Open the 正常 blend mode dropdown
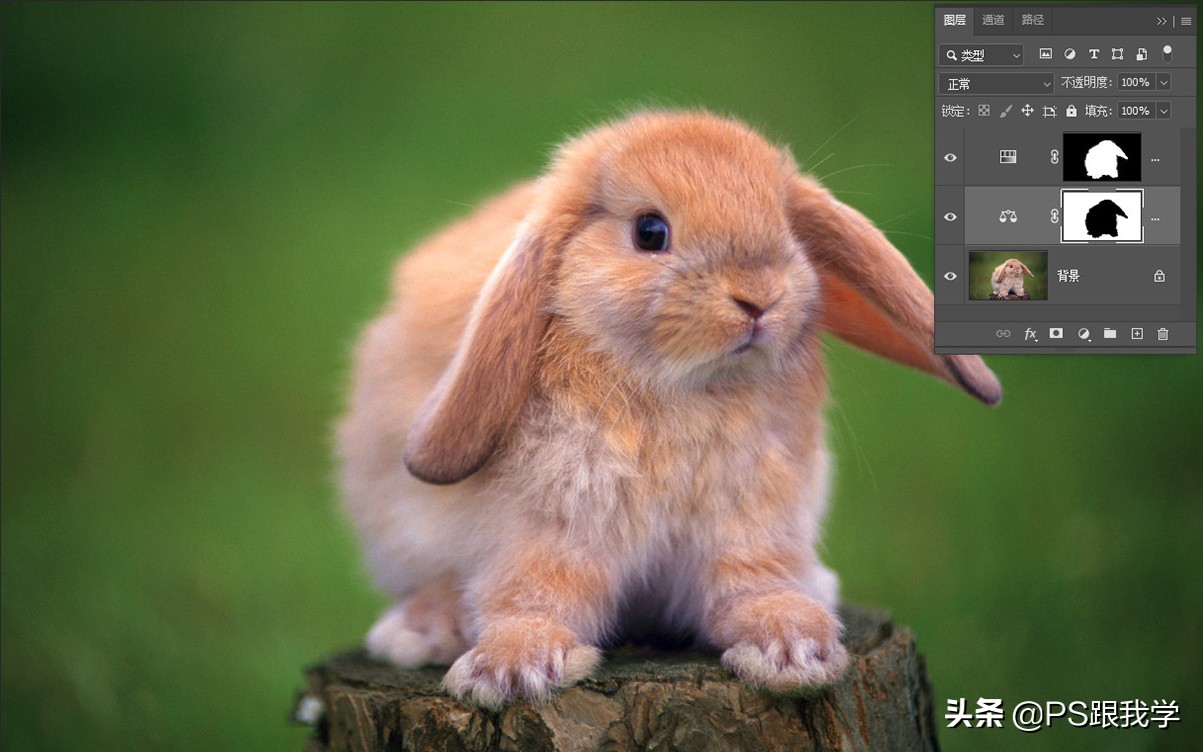This screenshot has width=1203, height=752. (x=997, y=83)
